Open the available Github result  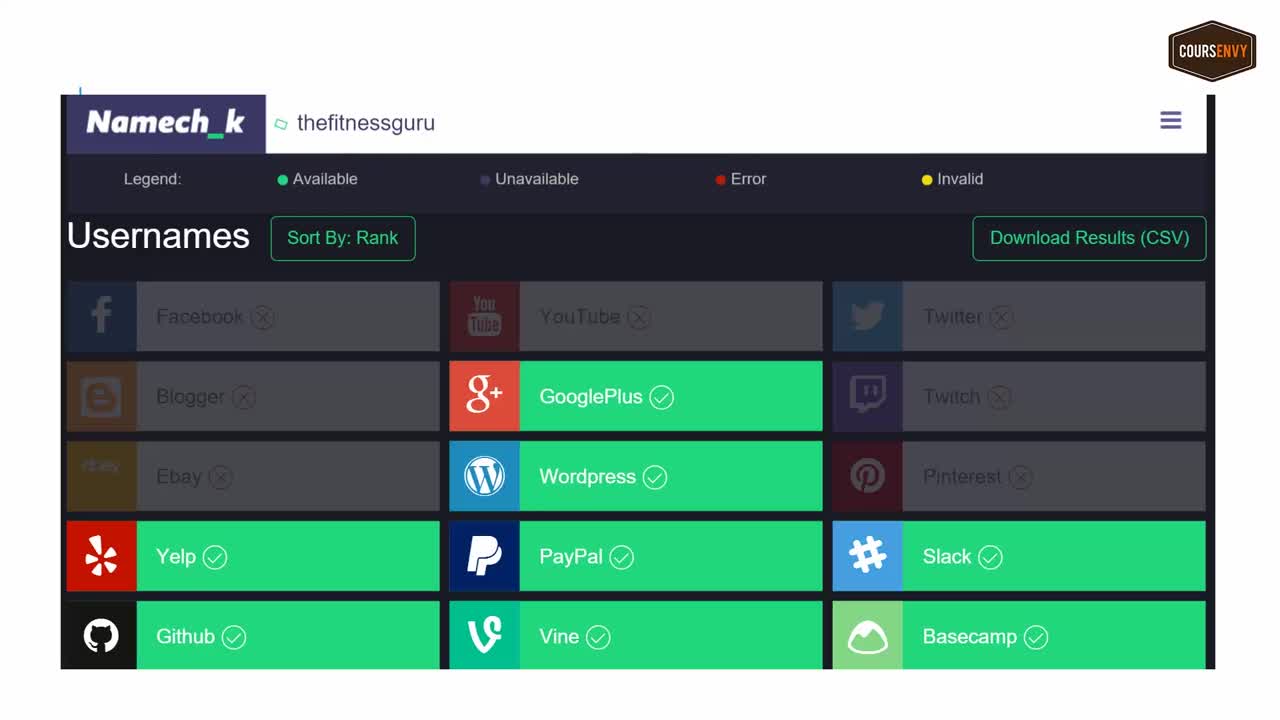click(253, 635)
